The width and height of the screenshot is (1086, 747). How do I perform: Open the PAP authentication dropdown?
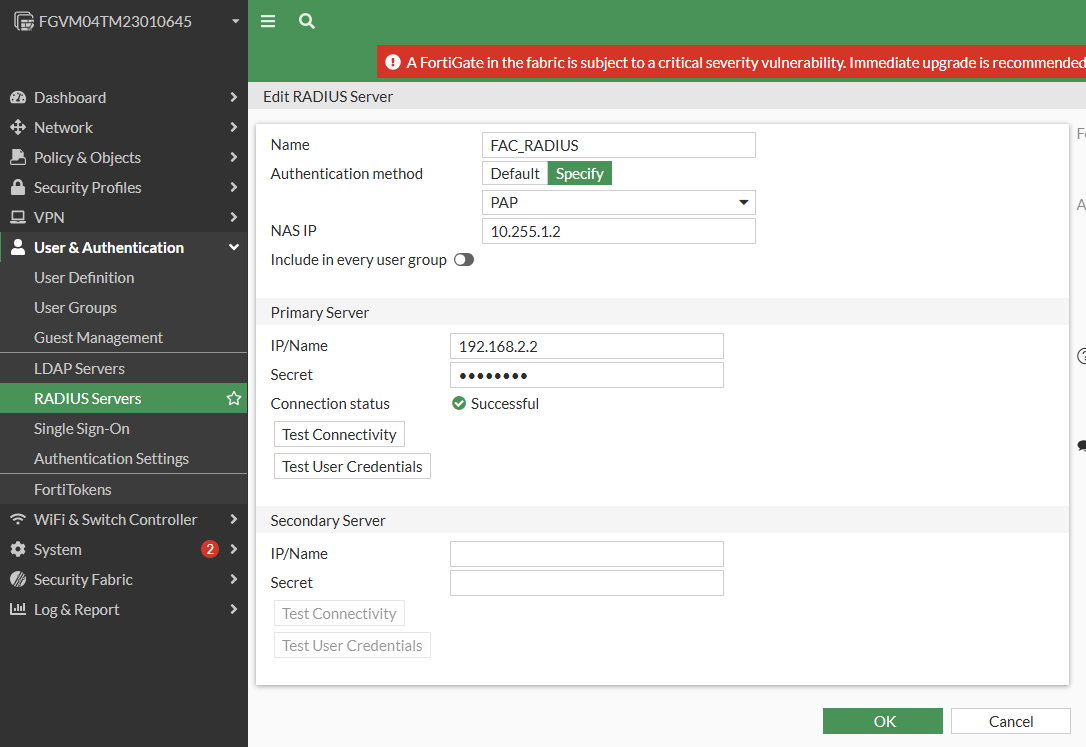point(618,203)
